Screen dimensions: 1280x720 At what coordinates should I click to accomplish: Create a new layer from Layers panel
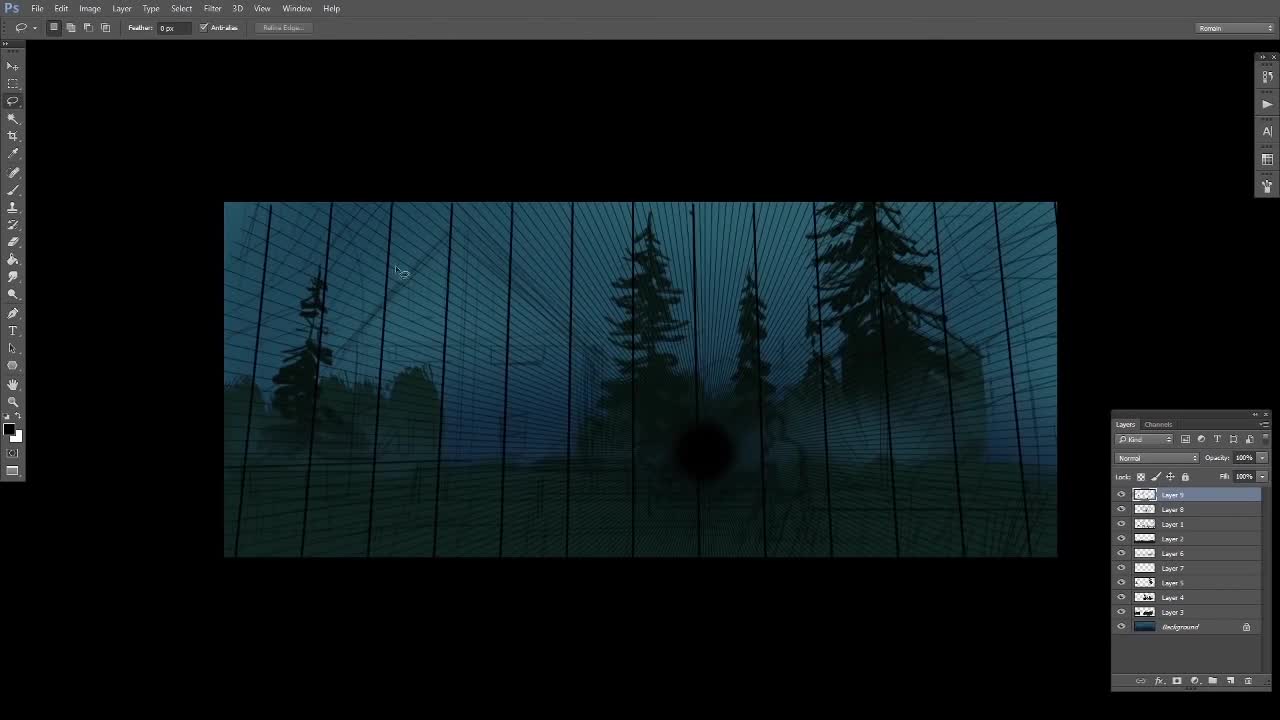click(1231, 681)
